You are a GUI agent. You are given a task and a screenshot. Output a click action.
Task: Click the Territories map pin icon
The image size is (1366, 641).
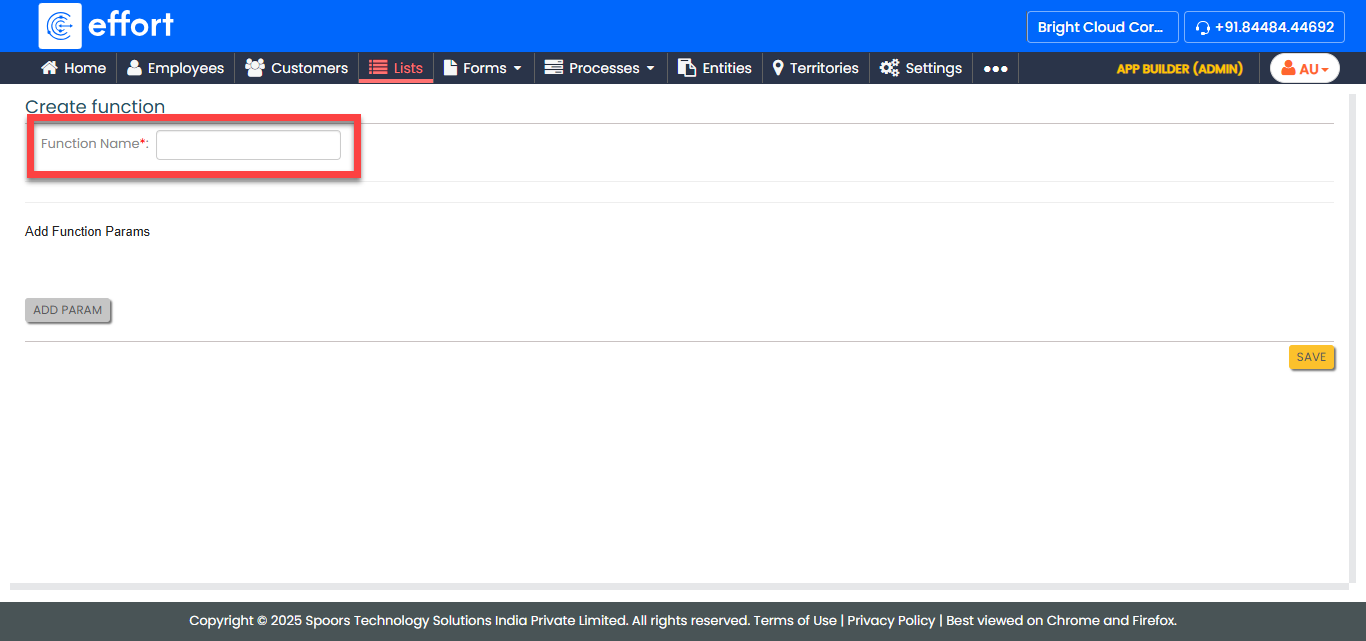[x=778, y=68]
